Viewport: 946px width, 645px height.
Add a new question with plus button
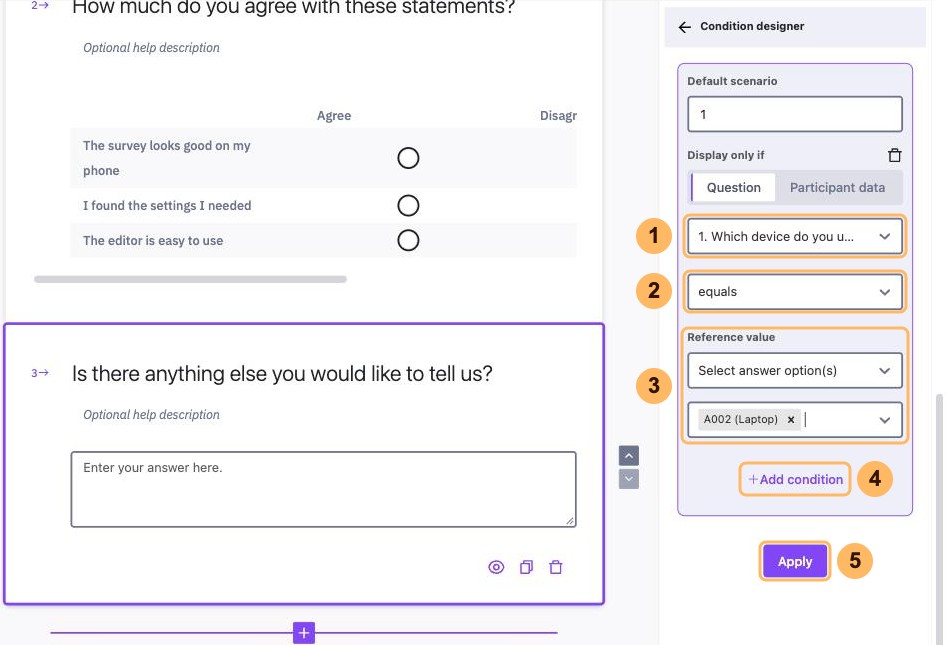point(304,633)
